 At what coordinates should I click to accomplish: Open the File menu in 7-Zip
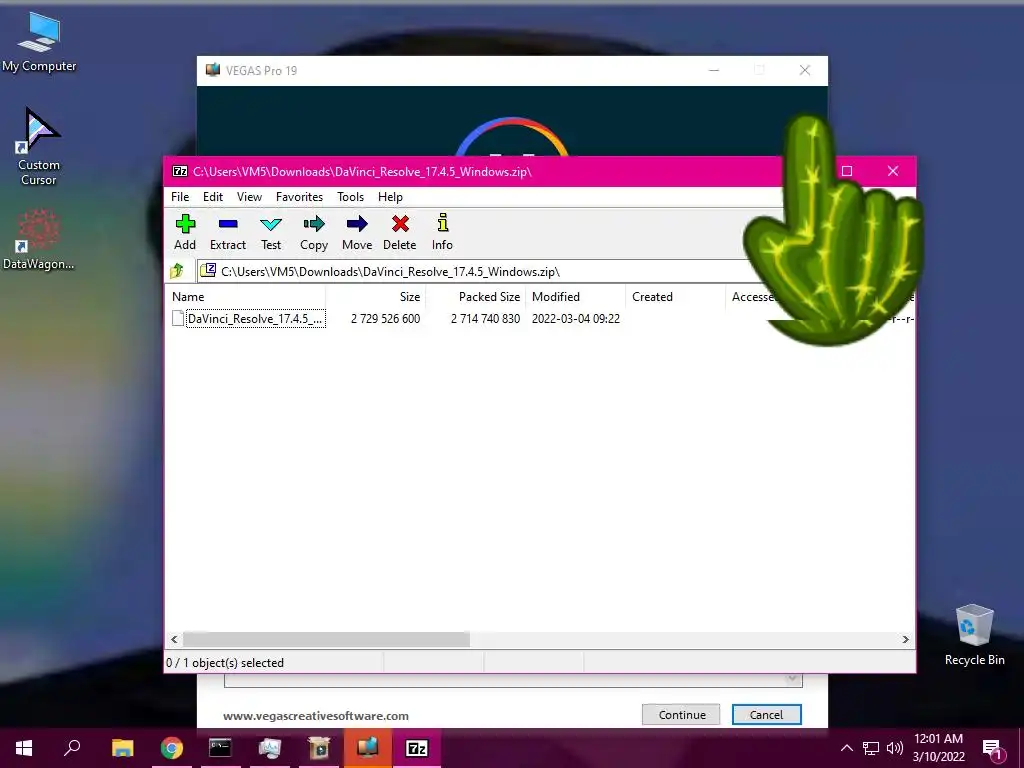(x=180, y=197)
